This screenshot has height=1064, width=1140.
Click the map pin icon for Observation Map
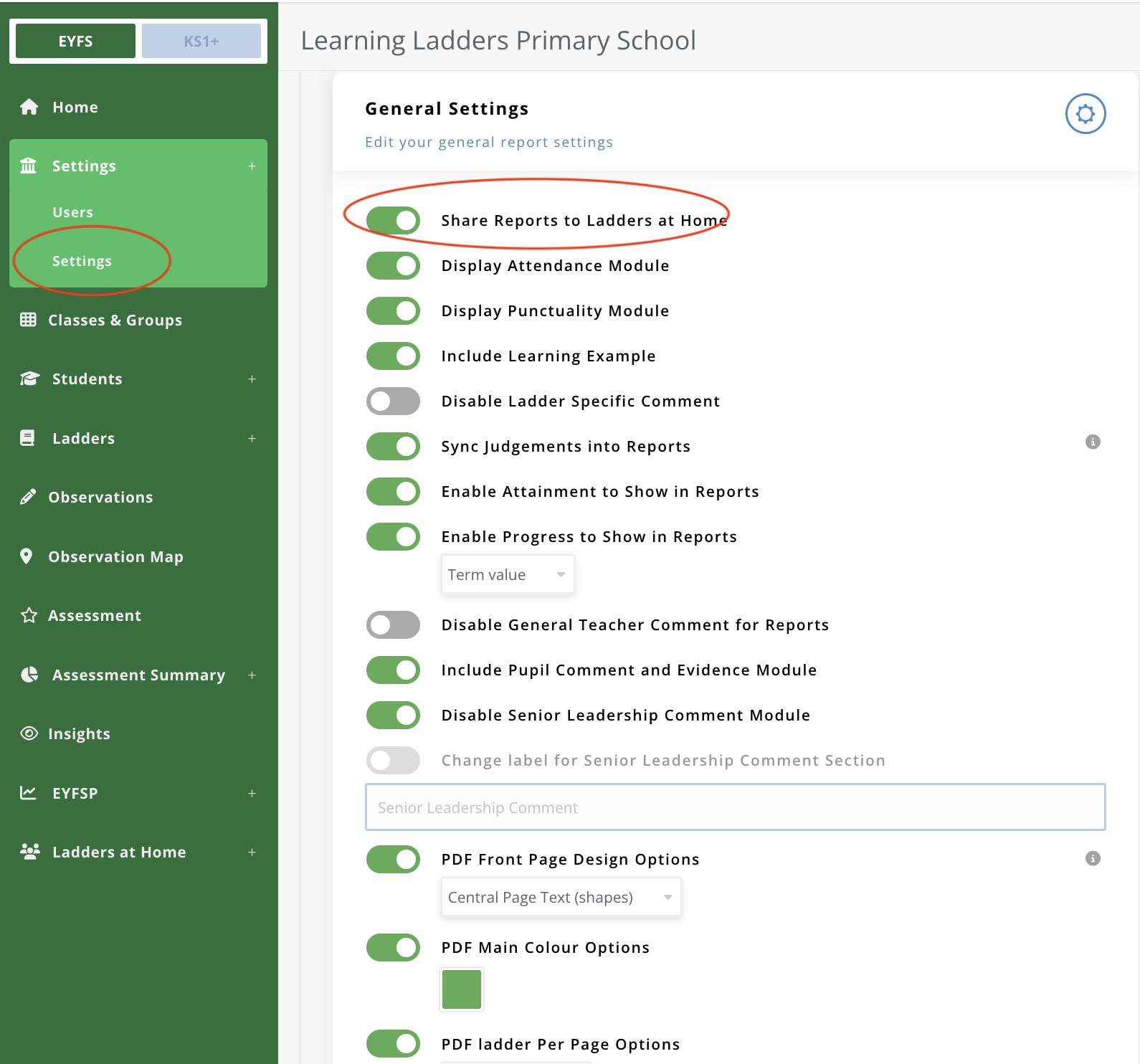point(27,556)
